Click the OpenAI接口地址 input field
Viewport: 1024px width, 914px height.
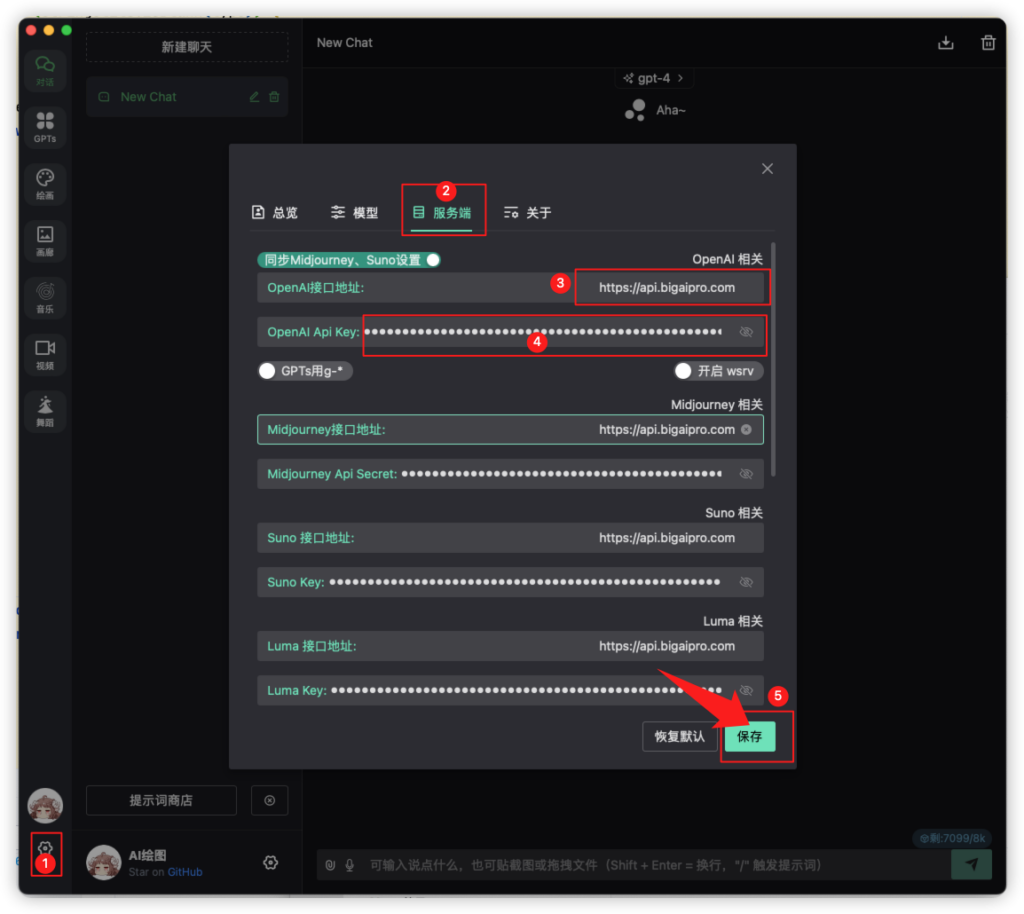(510, 288)
